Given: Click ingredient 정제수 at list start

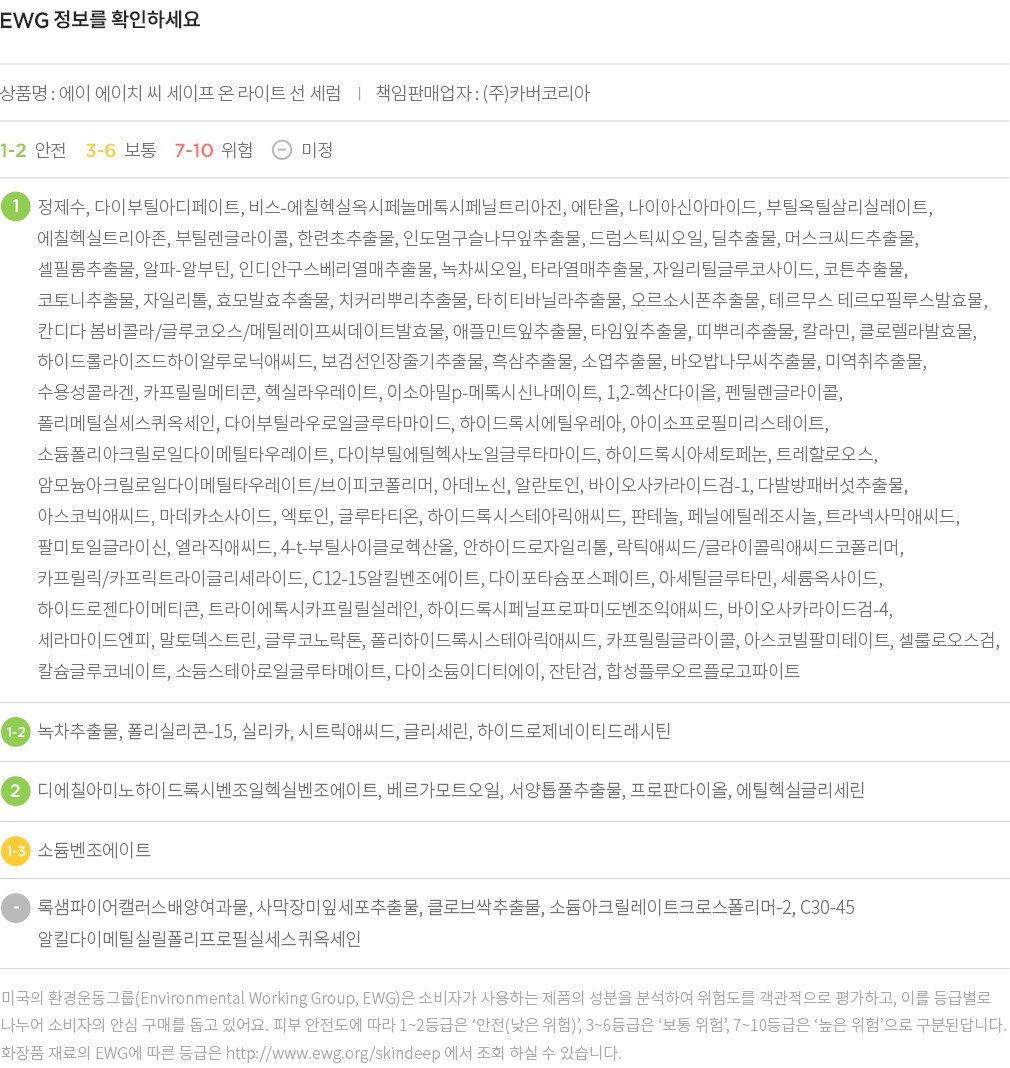Looking at the screenshot, I should pos(62,208).
